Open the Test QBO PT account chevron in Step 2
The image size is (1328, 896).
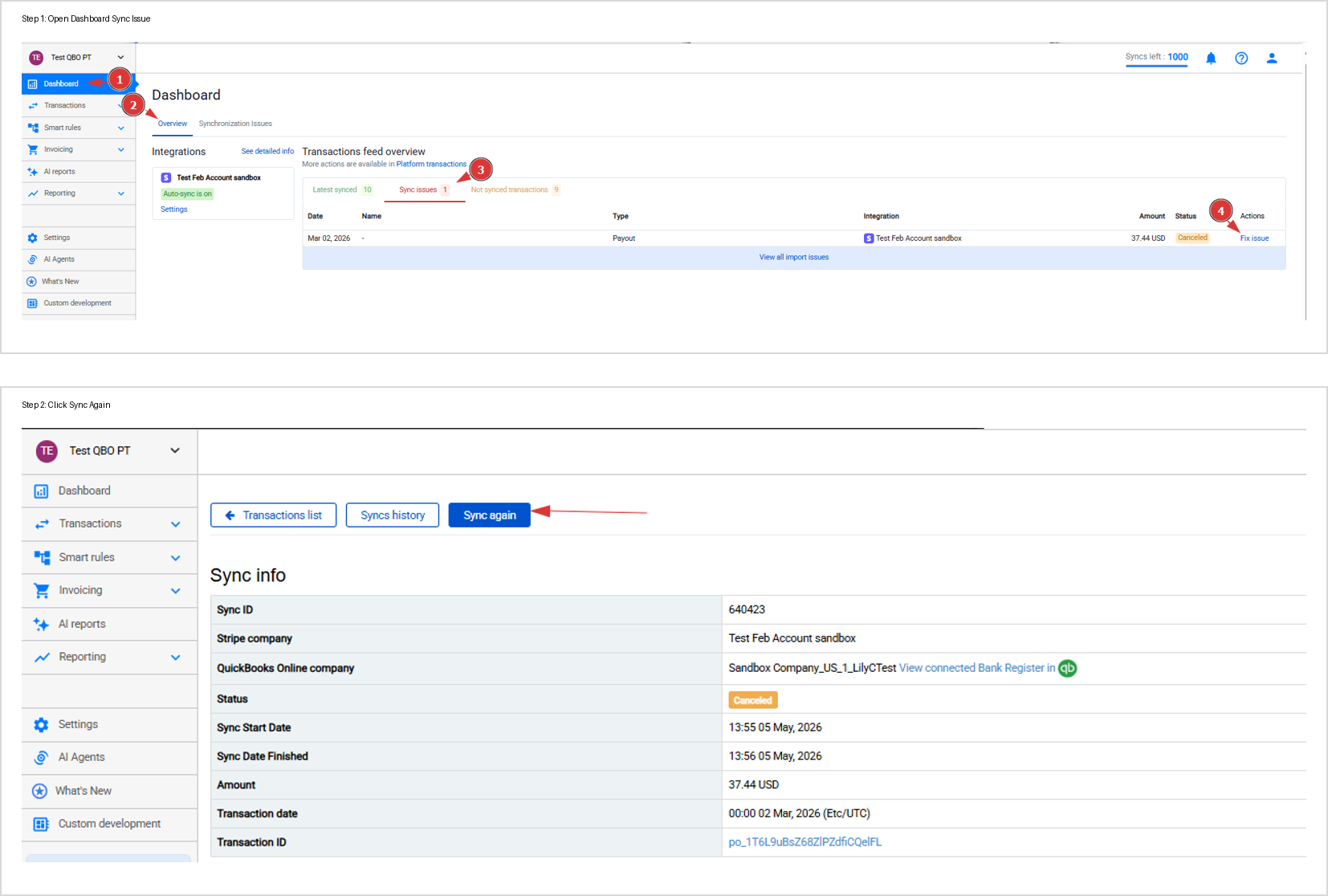click(x=175, y=450)
